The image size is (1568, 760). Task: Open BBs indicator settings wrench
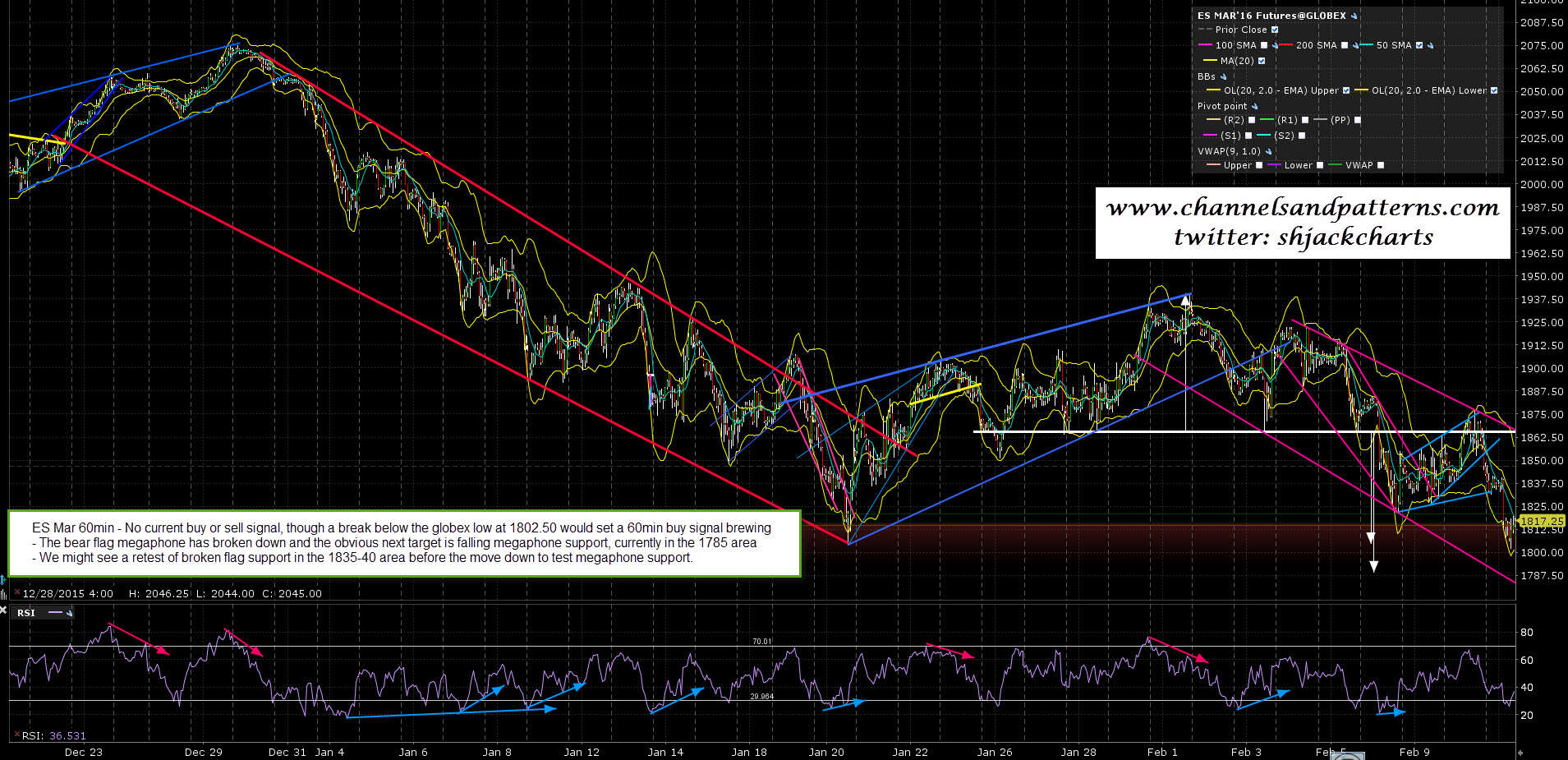tap(1223, 76)
